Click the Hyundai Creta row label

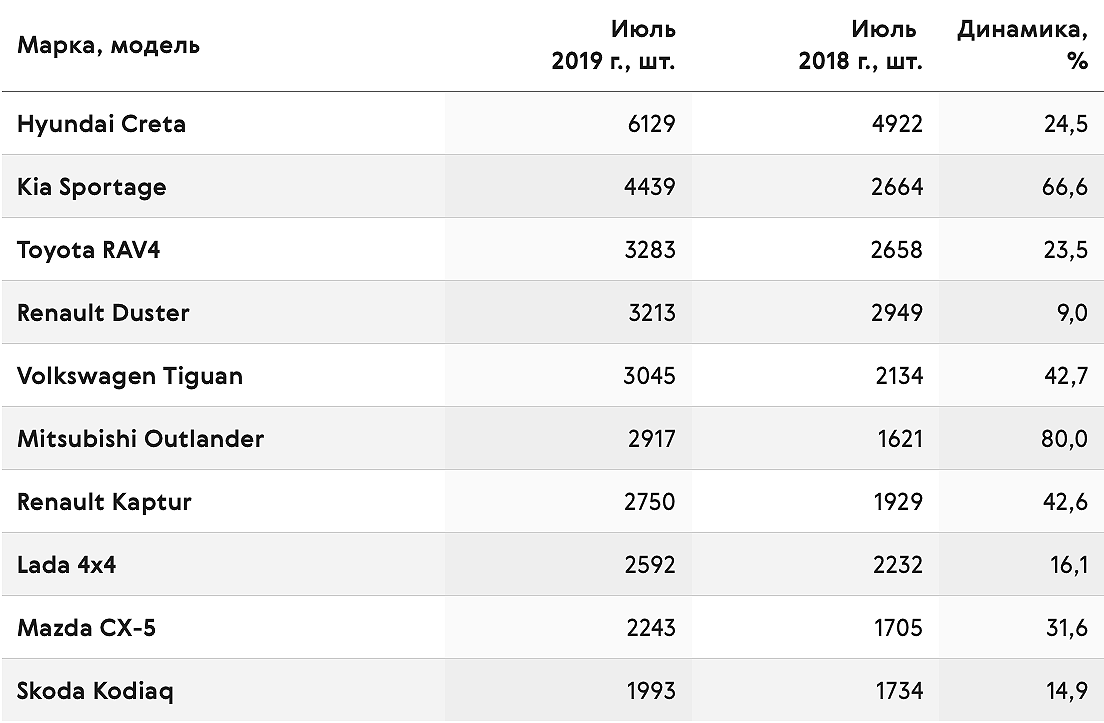click(101, 124)
